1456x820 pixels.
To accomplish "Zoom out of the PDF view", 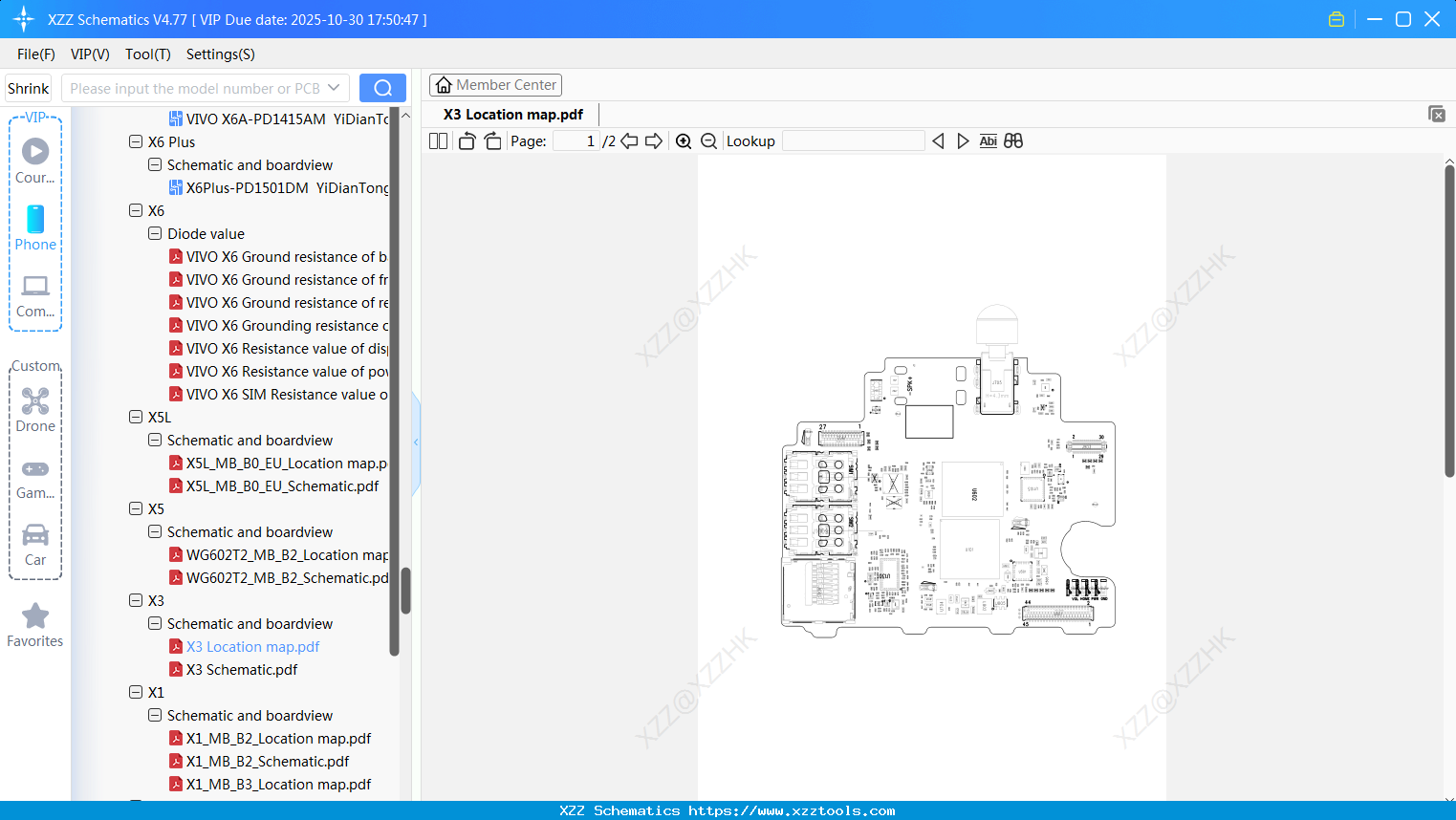I will click(x=708, y=140).
